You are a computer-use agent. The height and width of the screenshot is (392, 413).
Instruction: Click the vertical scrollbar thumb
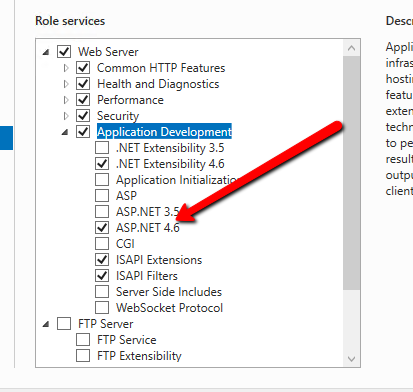(351, 173)
